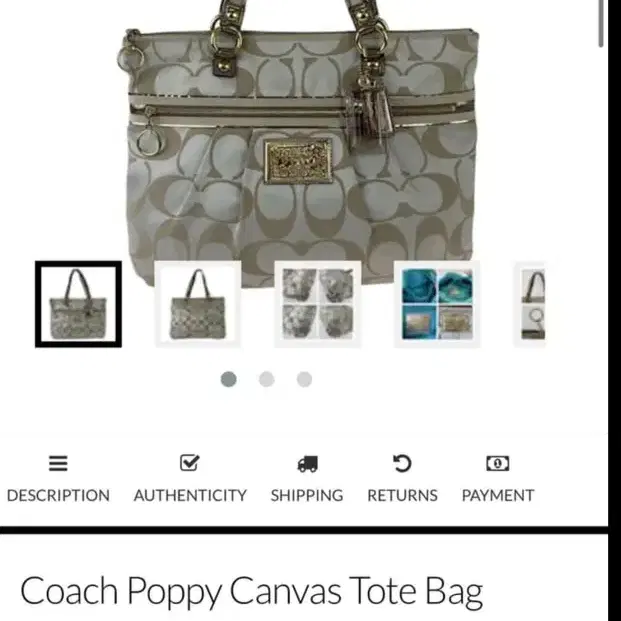View the four-corner detail thumbnail
Image resolution: width=621 pixels, height=621 pixels.
pyautogui.click(x=318, y=304)
